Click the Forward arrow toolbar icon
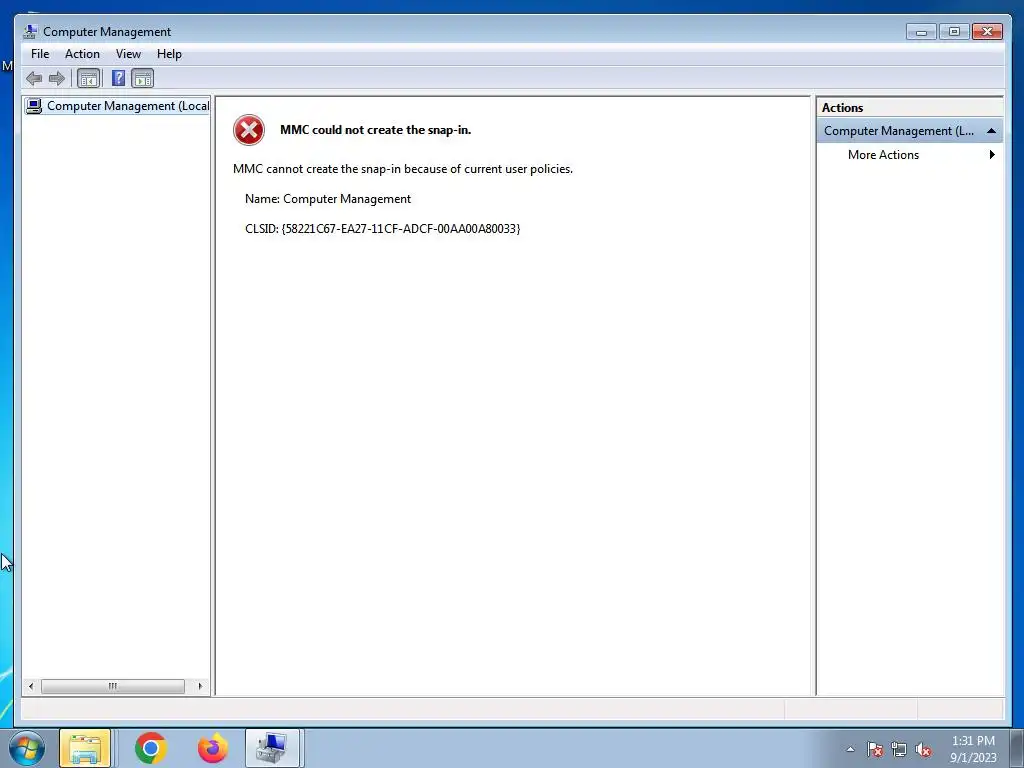Screen dimensions: 1024x768 coord(57,79)
